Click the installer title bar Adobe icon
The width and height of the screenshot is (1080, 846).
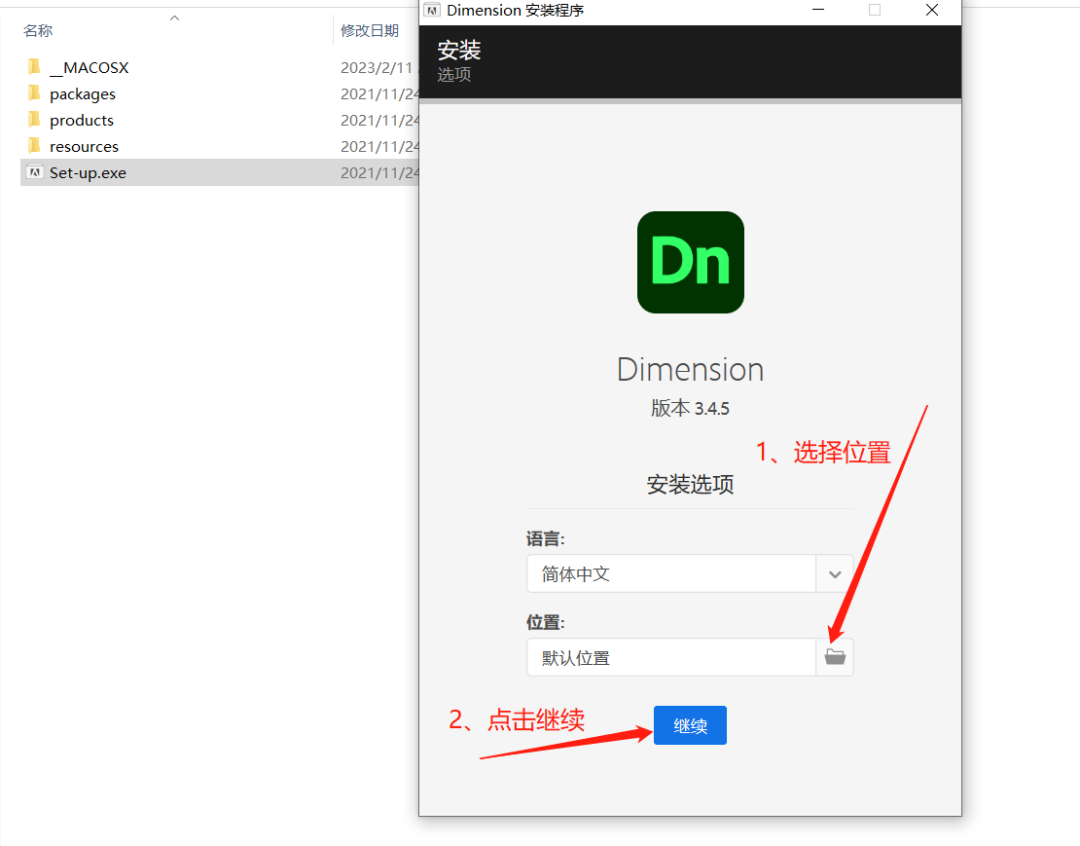(x=431, y=10)
